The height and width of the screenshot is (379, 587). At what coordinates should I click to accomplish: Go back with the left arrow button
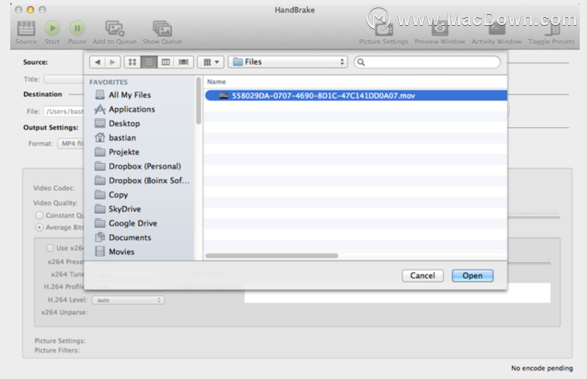click(x=97, y=62)
